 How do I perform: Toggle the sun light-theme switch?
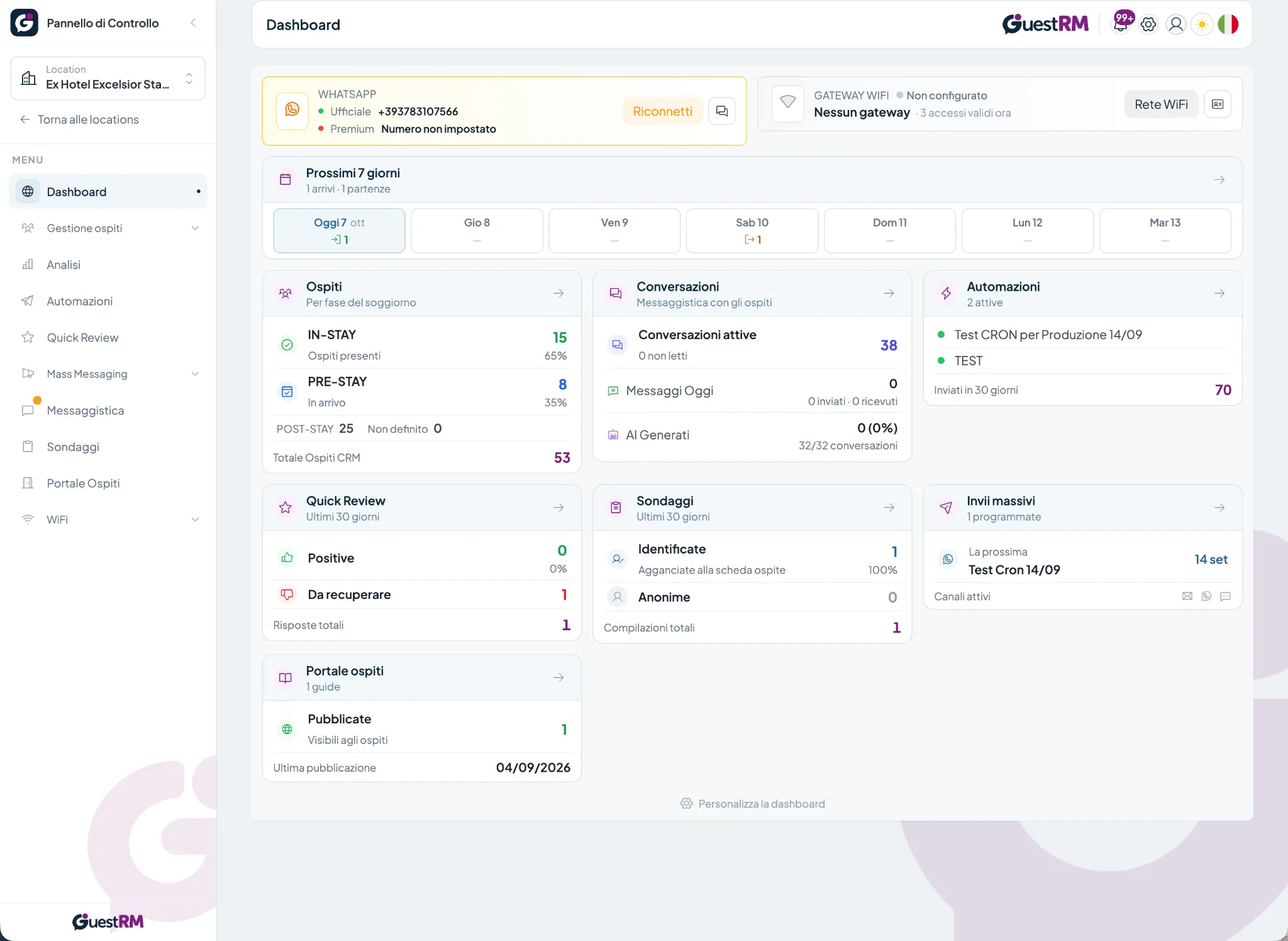pyautogui.click(x=1202, y=25)
